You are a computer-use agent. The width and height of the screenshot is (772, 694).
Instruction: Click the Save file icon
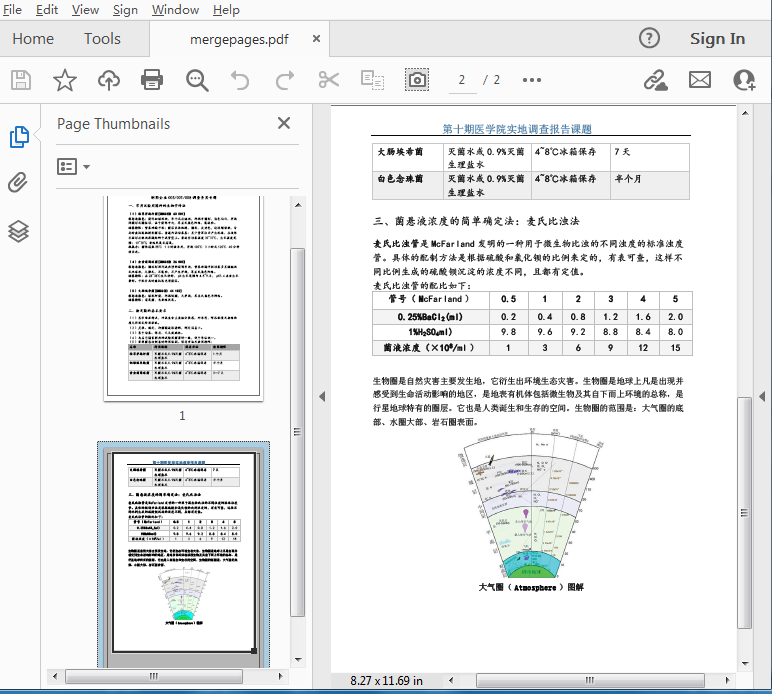(x=21, y=80)
